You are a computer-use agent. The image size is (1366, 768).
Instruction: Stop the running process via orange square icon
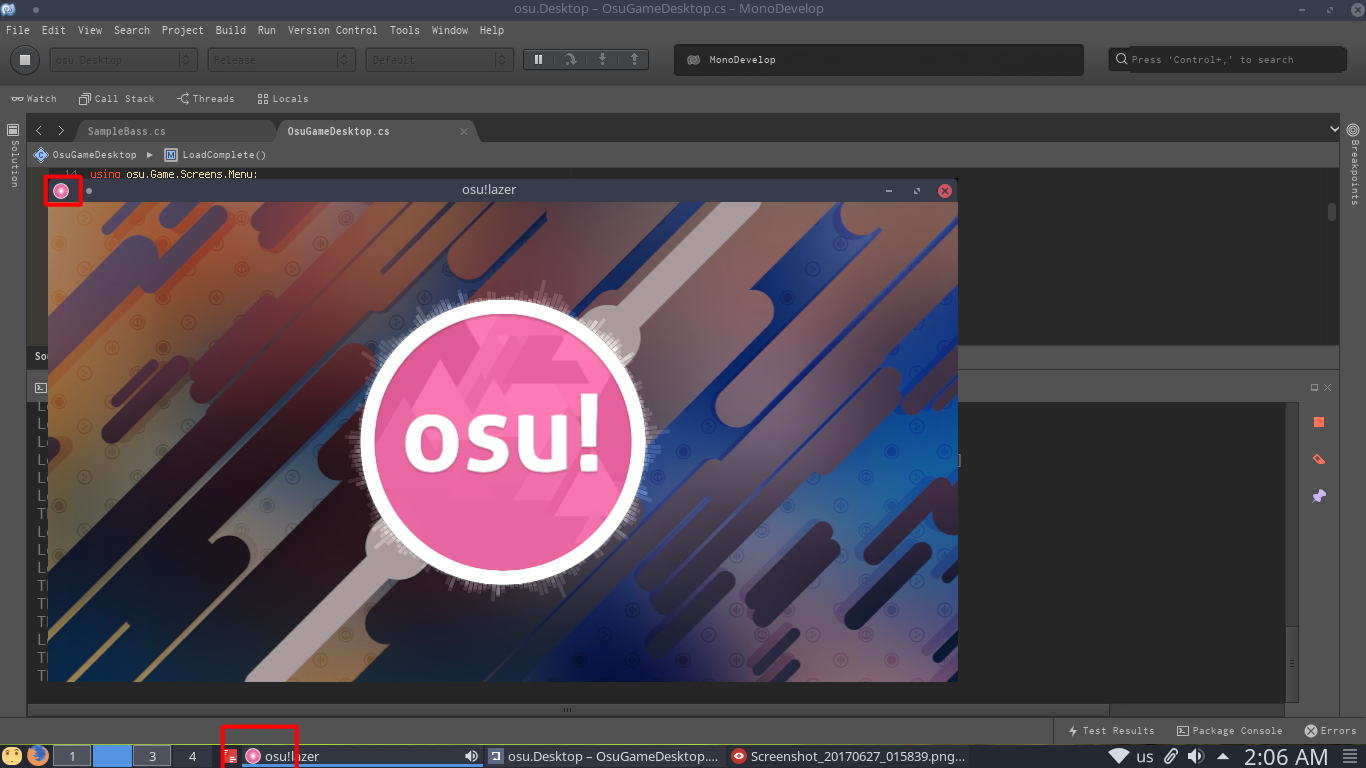coord(1318,423)
